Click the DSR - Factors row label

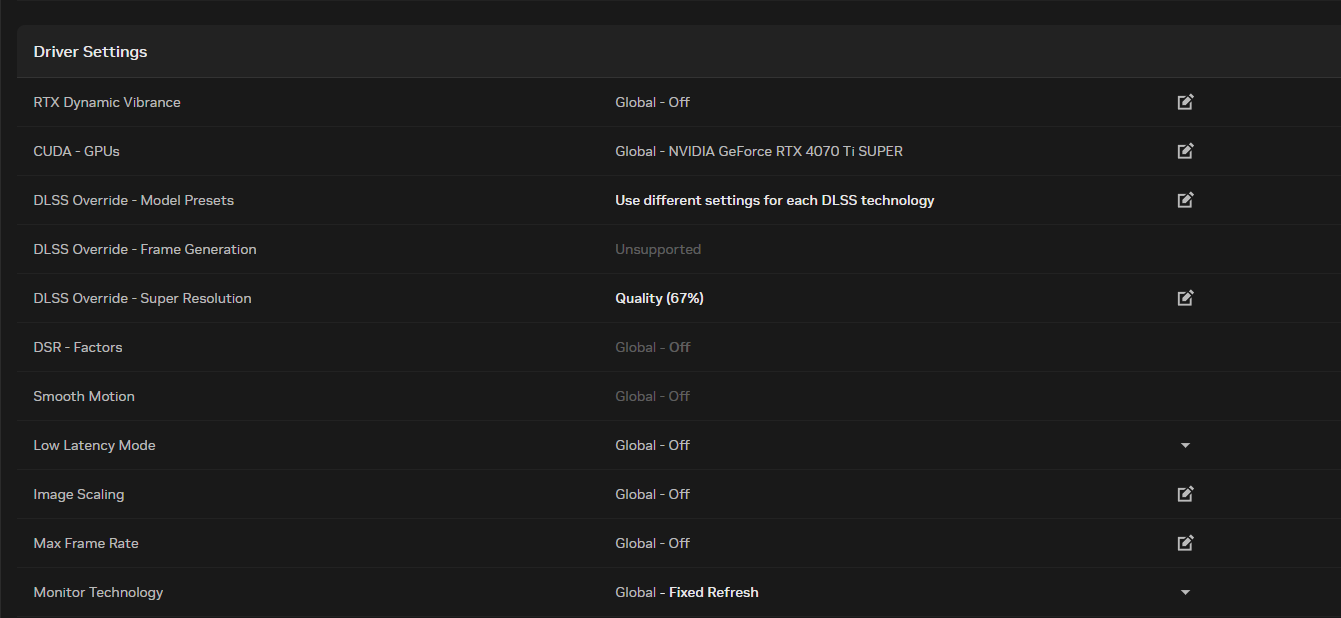[x=78, y=347]
